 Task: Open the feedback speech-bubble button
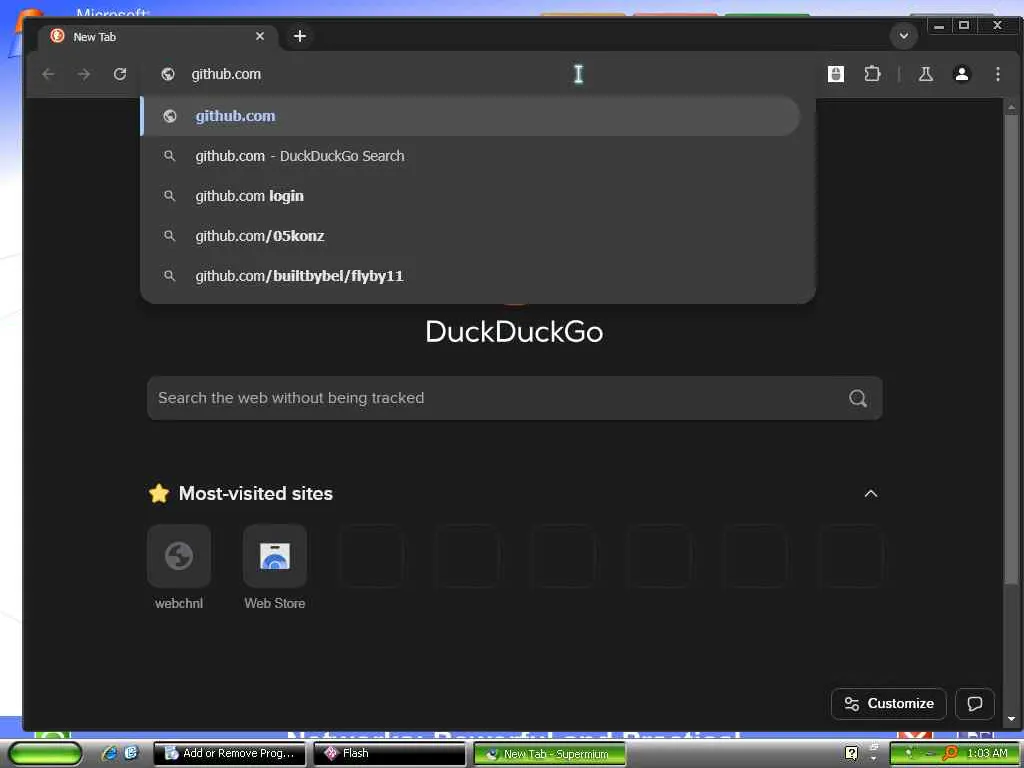tap(974, 703)
